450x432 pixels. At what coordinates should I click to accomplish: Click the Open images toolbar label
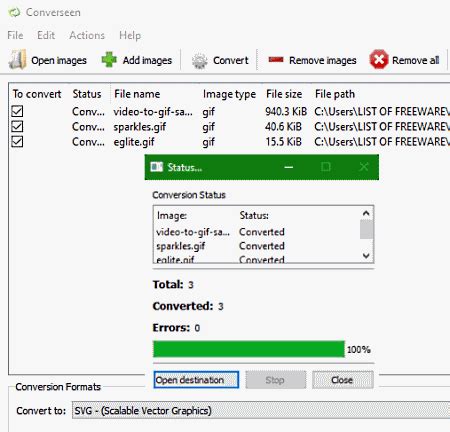pyautogui.click(x=59, y=60)
